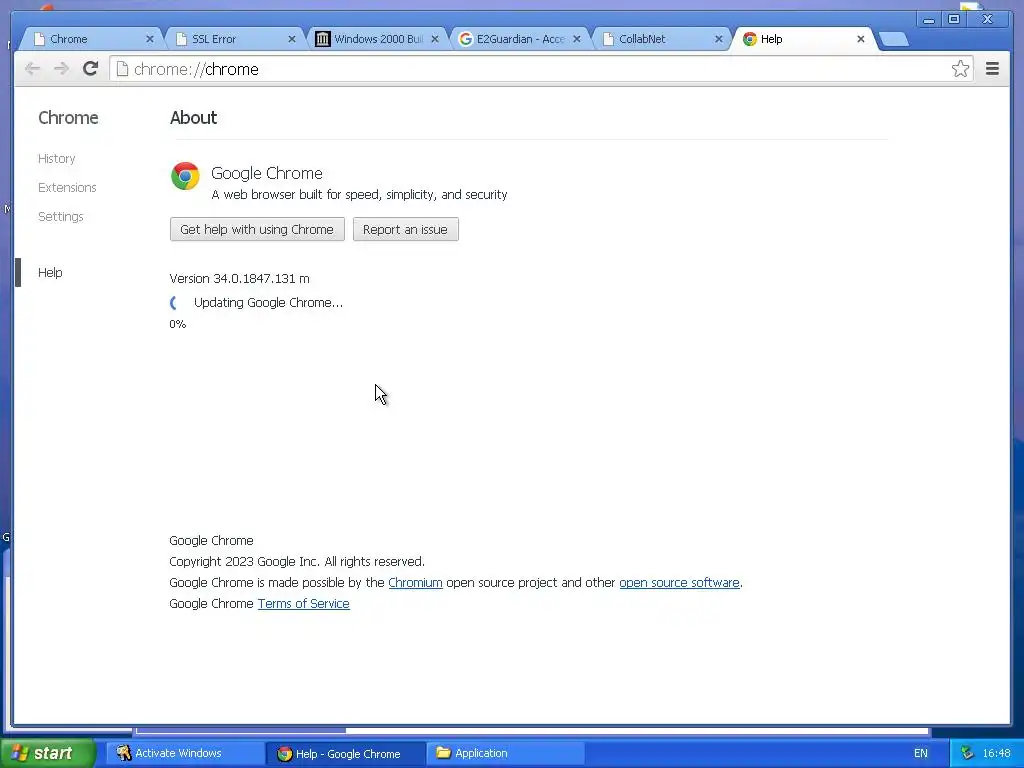Open the Terms of Service link
This screenshot has height=768, width=1024.
[x=304, y=603]
